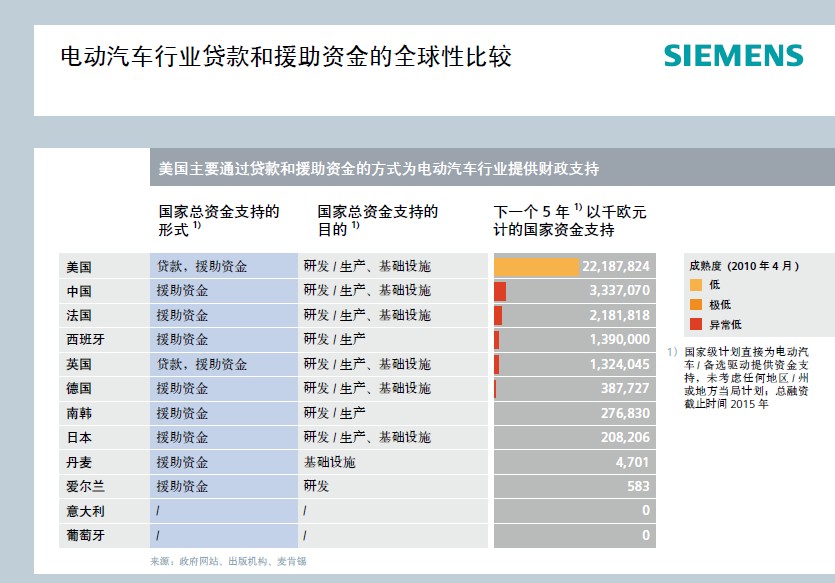835x583 pixels.
Task: Click the value 3,337,070 in 中国 row
Action: [615, 291]
